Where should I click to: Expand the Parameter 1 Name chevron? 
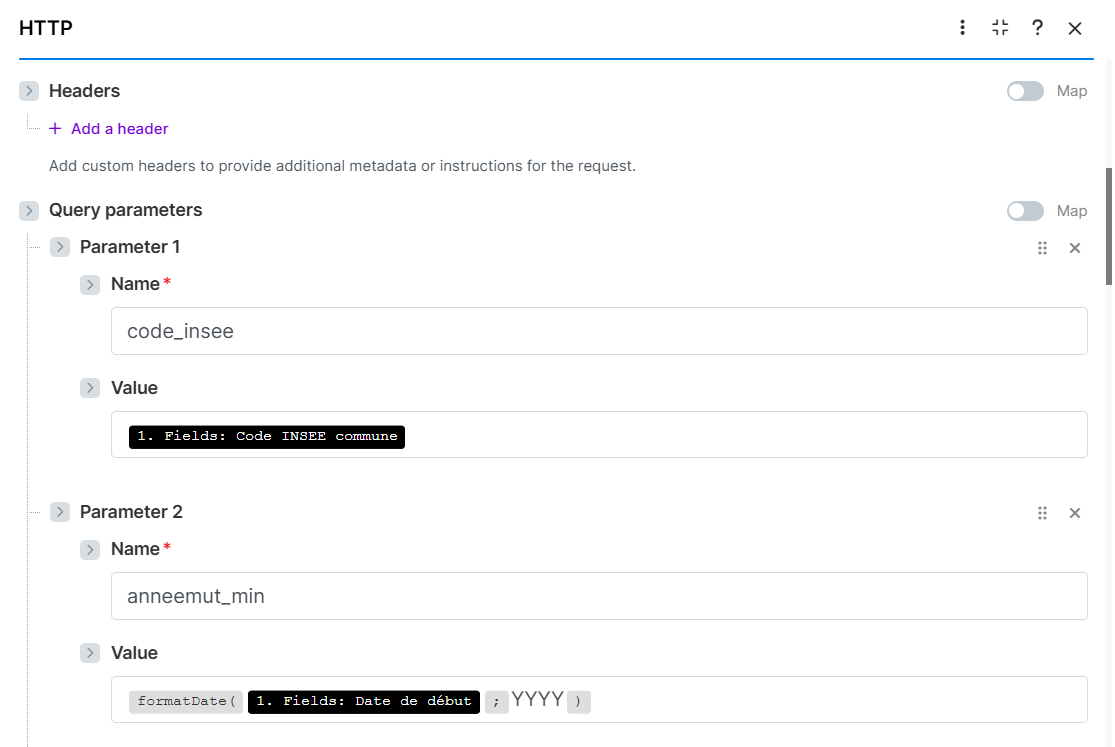(90, 285)
